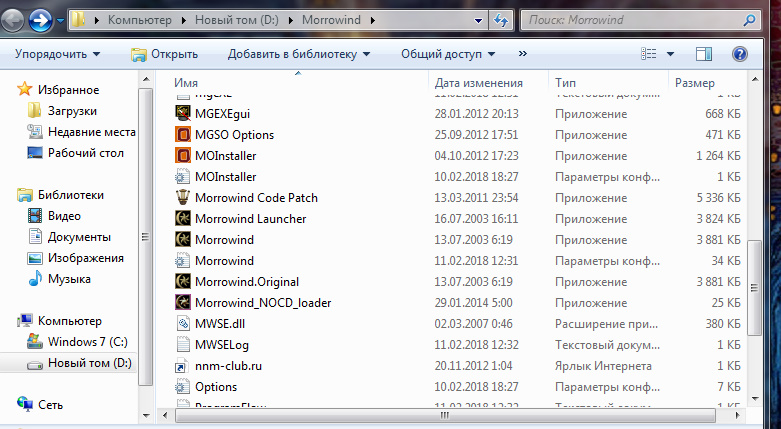Viewport: 781px width, 429px height.
Task: Select the MOInstaller configuration file icon
Action: (x=183, y=176)
